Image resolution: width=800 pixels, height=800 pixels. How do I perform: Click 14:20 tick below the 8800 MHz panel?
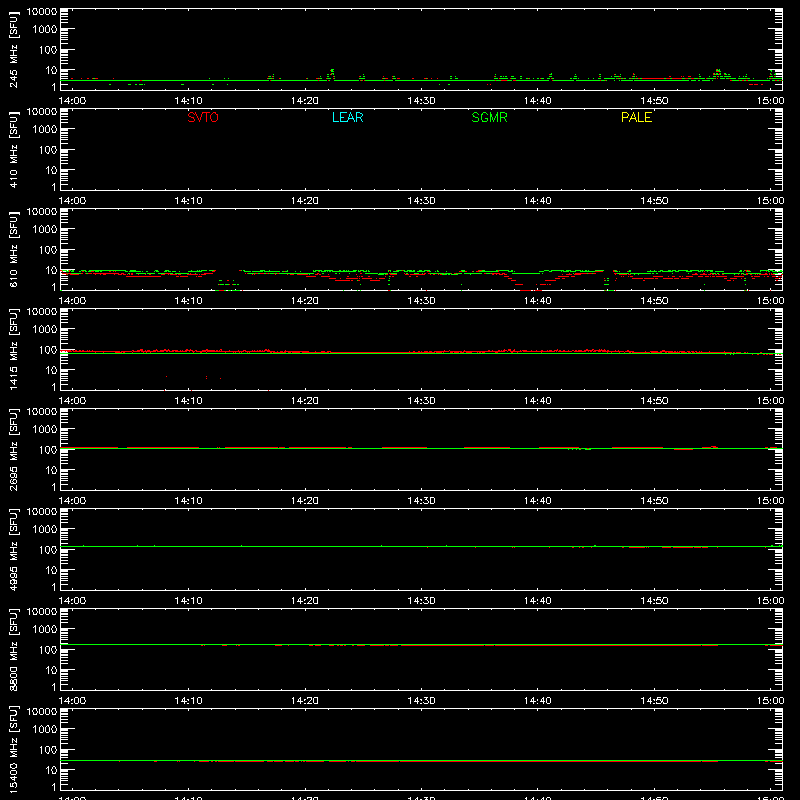pyautogui.click(x=305, y=701)
